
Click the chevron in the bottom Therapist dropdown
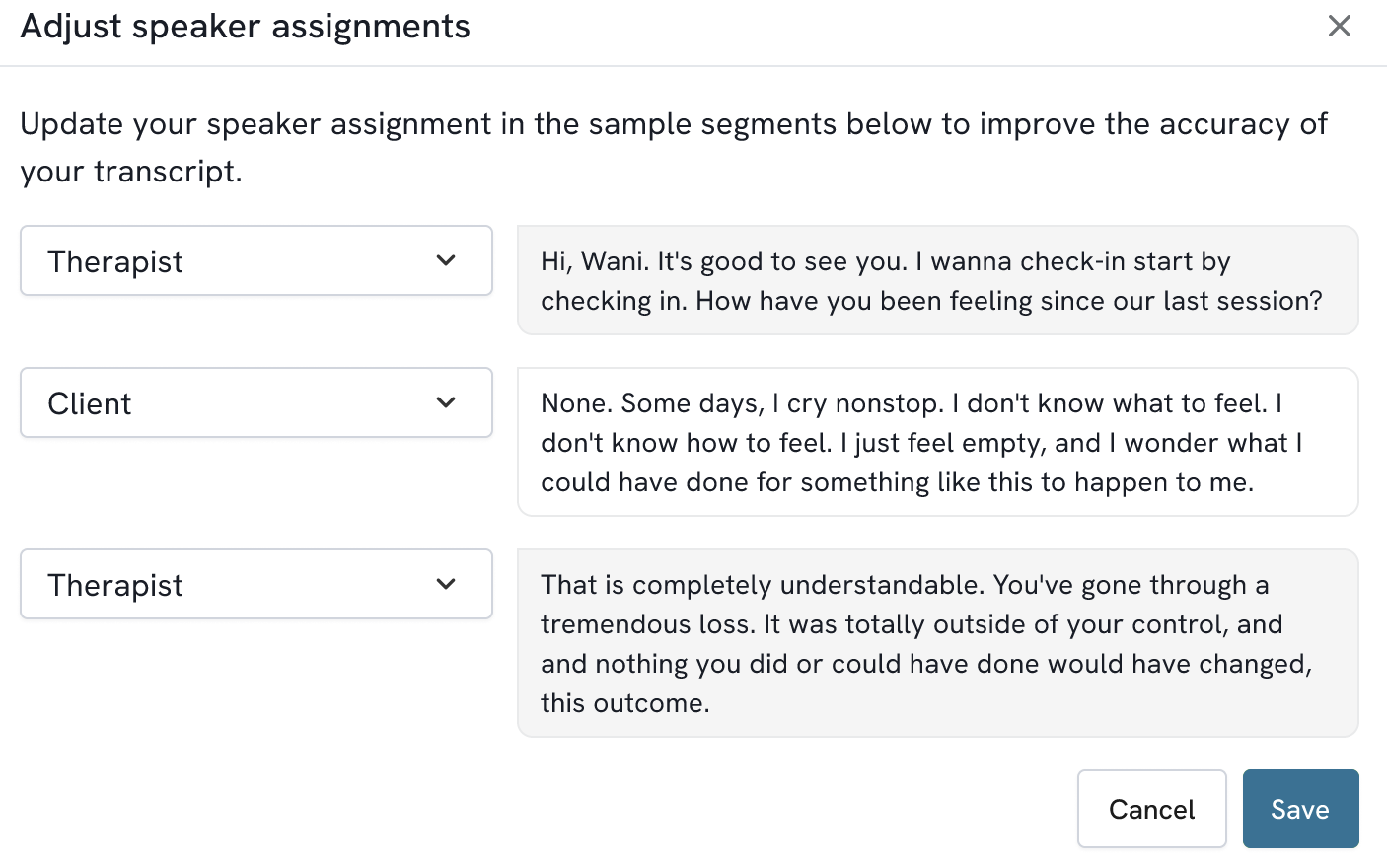[446, 584]
